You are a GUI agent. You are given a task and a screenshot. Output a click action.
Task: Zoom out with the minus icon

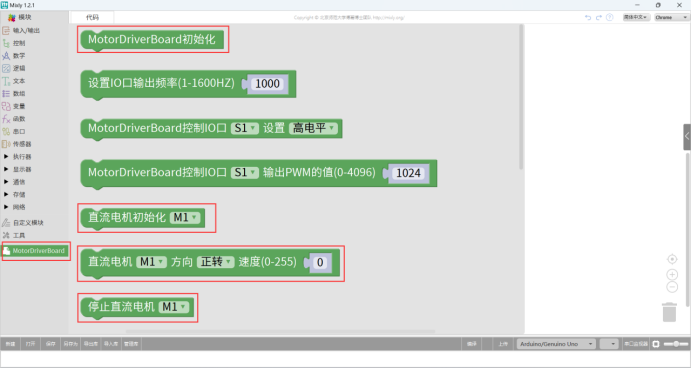pyautogui.click(x=672, y=287)
